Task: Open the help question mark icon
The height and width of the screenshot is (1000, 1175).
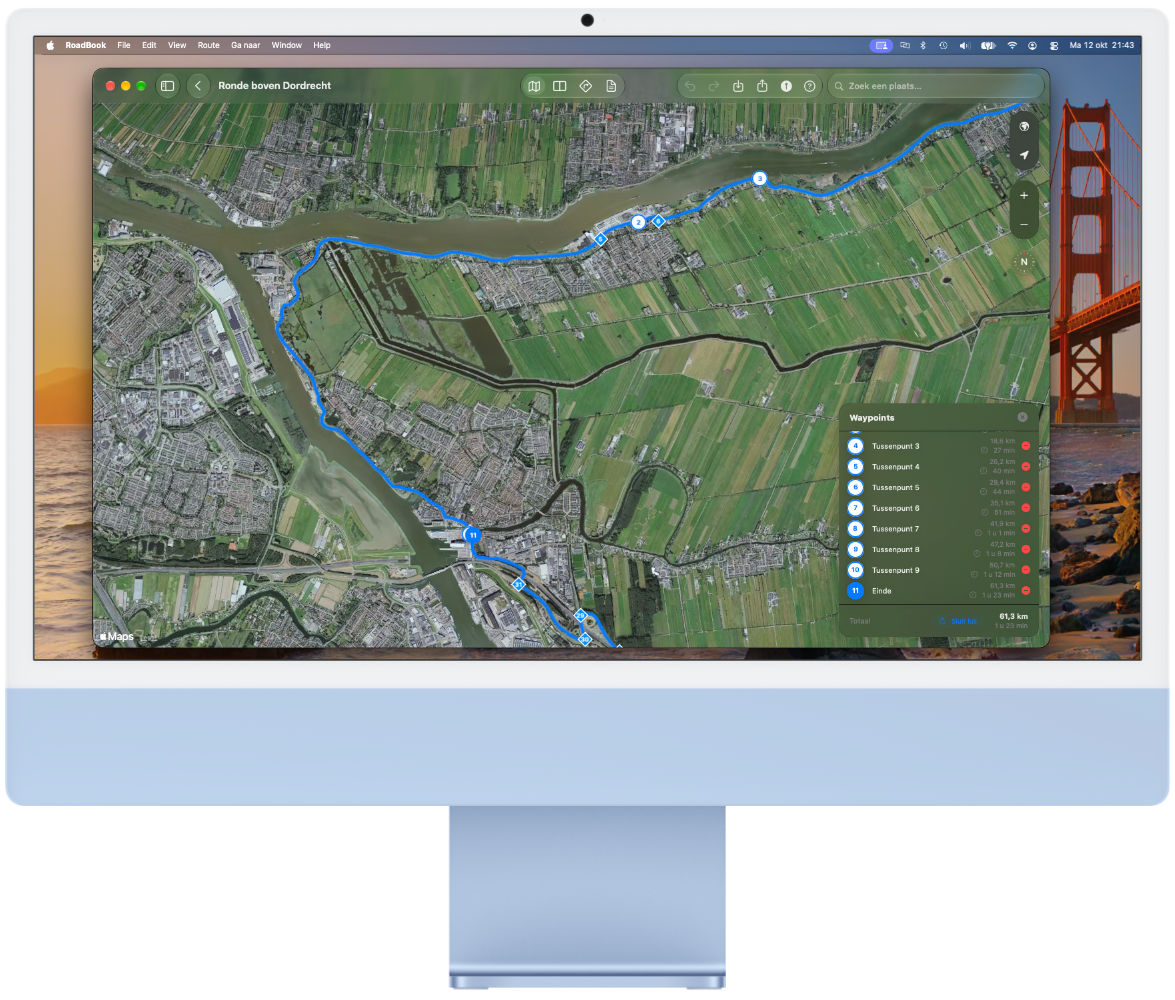Action: (810, 86)
